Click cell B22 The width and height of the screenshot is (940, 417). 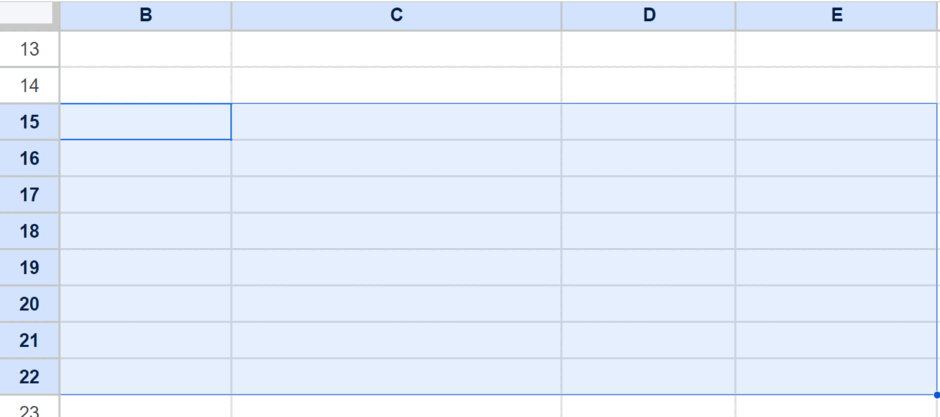point(146,377)
